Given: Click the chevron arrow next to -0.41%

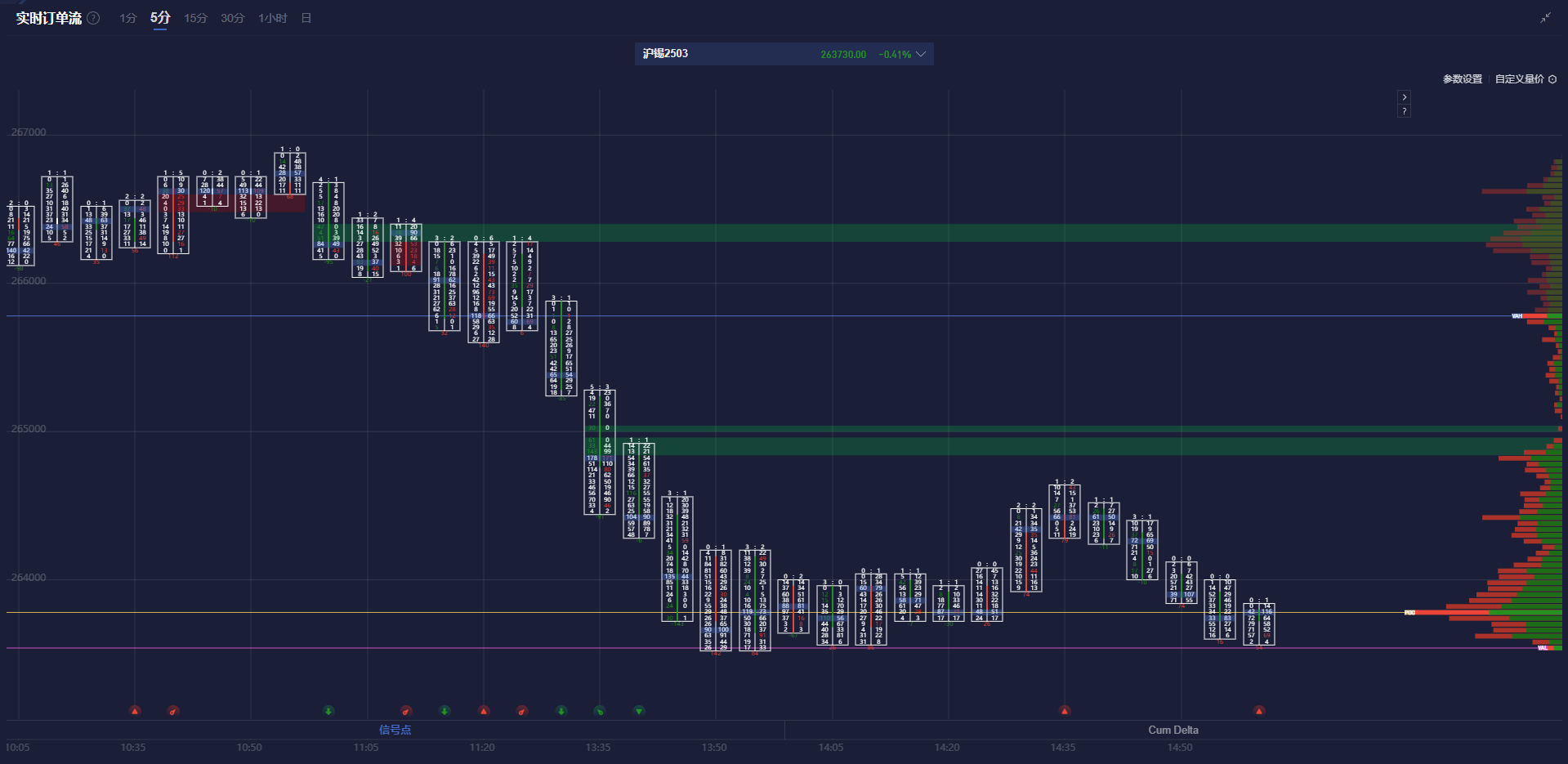Looking at the screenshot, I should coord(921,54).
